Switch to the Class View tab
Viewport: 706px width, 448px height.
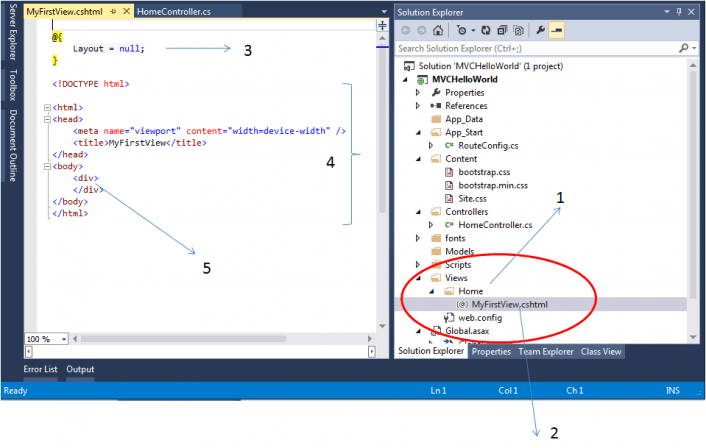[601, 352]
